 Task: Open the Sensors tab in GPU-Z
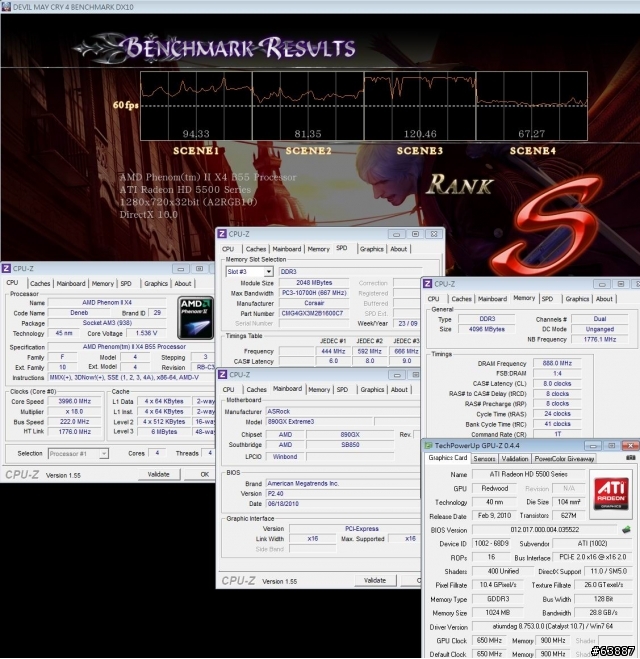[484, 459]
